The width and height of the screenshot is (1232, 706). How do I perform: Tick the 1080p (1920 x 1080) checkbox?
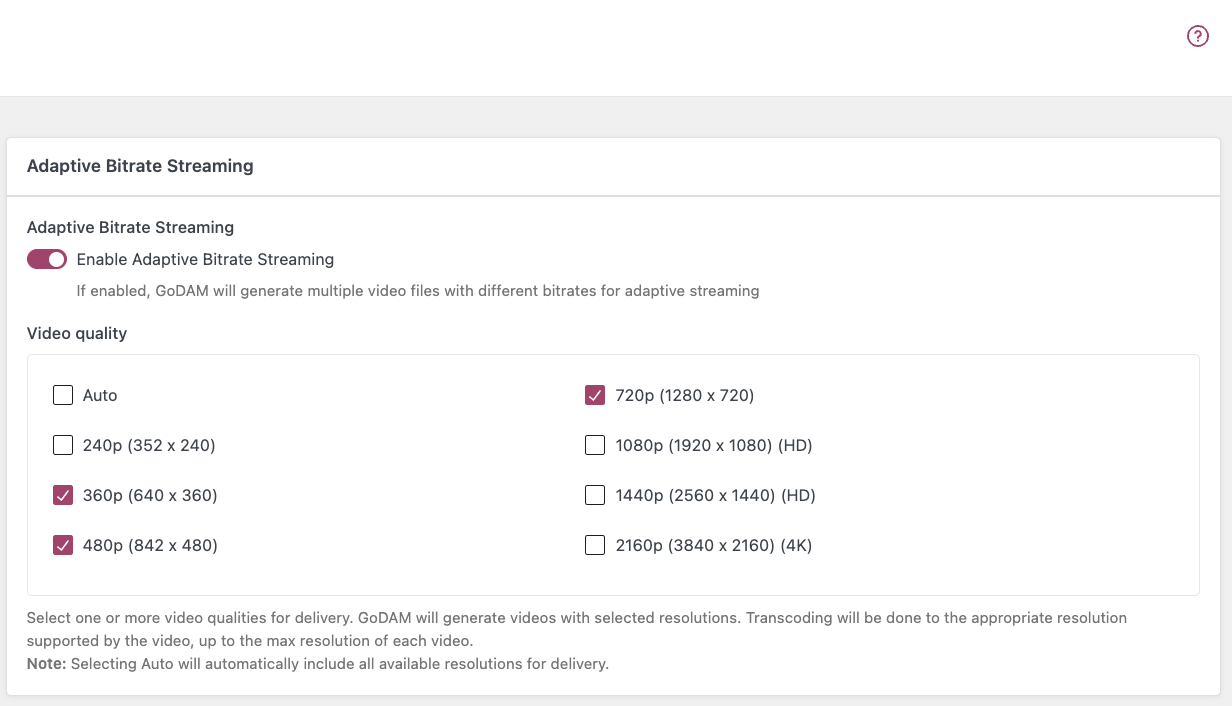pyautogui.click(x=595, y=445)
